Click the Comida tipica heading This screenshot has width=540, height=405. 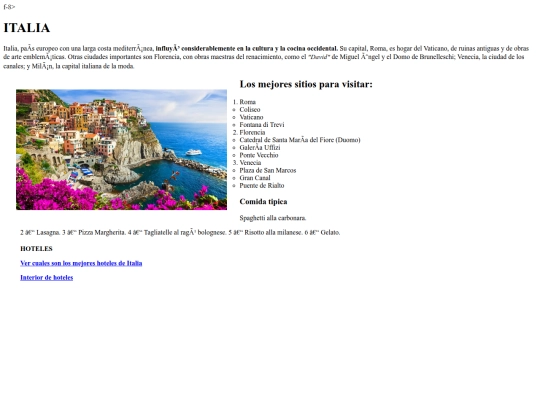(263, 201)
